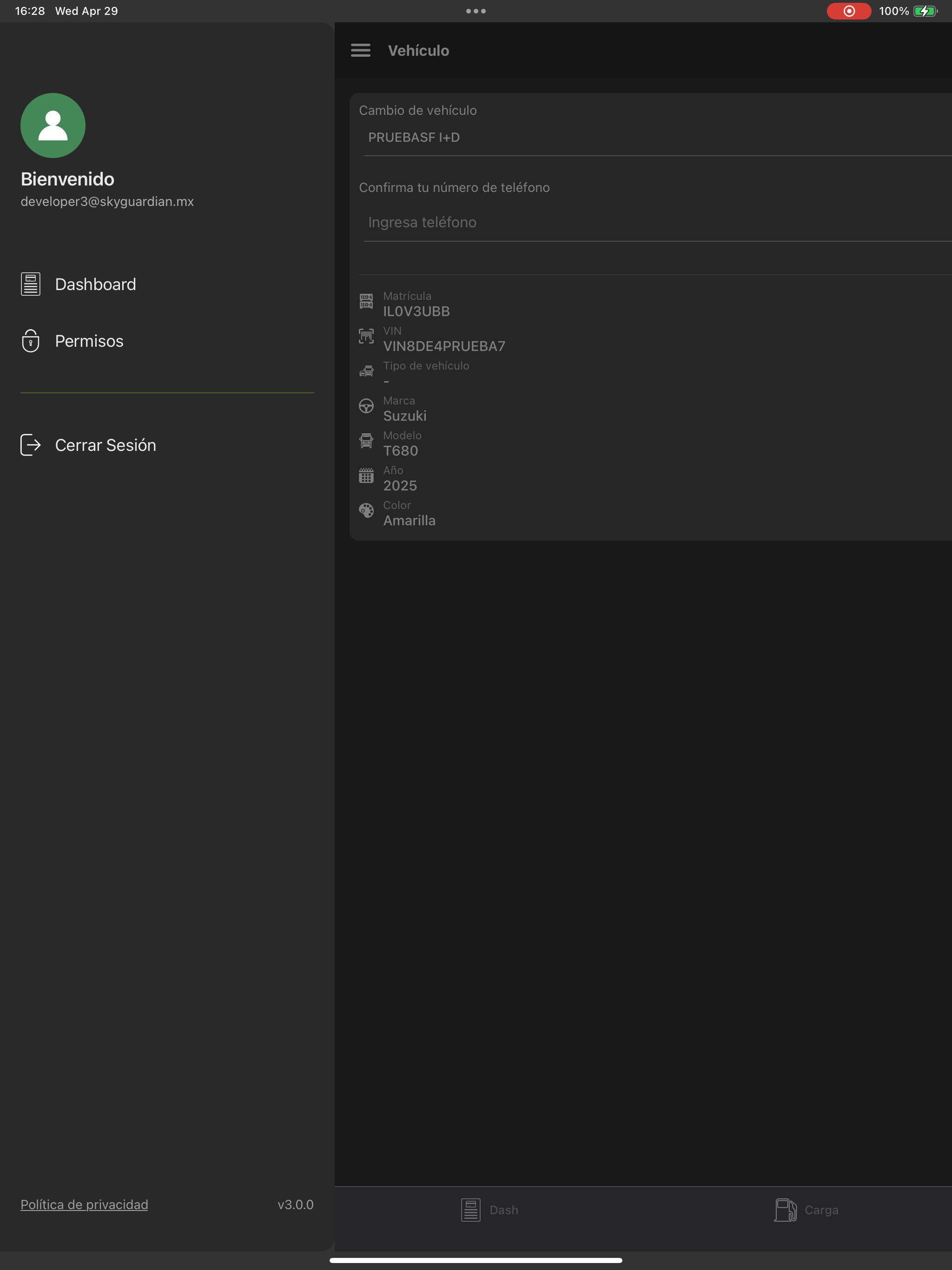Click the Año calendar icon

click(366, 476)
